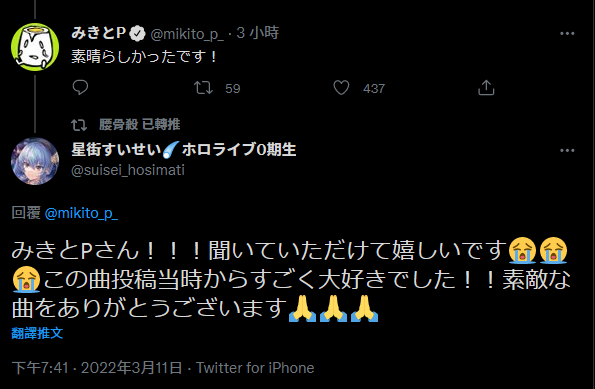Screen dimensions: 595x389
Task: Click the Twitter for iPhone source link
Action: point(255,368)
